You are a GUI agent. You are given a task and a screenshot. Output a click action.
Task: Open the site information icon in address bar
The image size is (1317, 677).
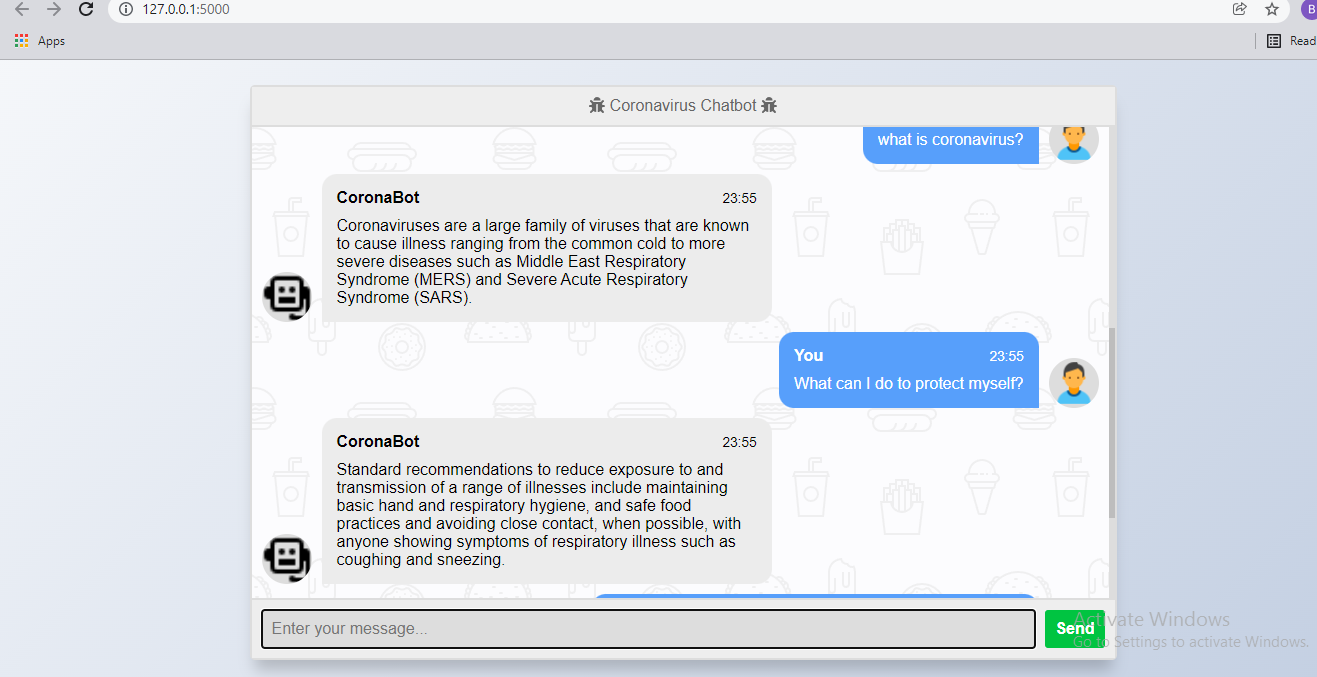tap(125, 10)
